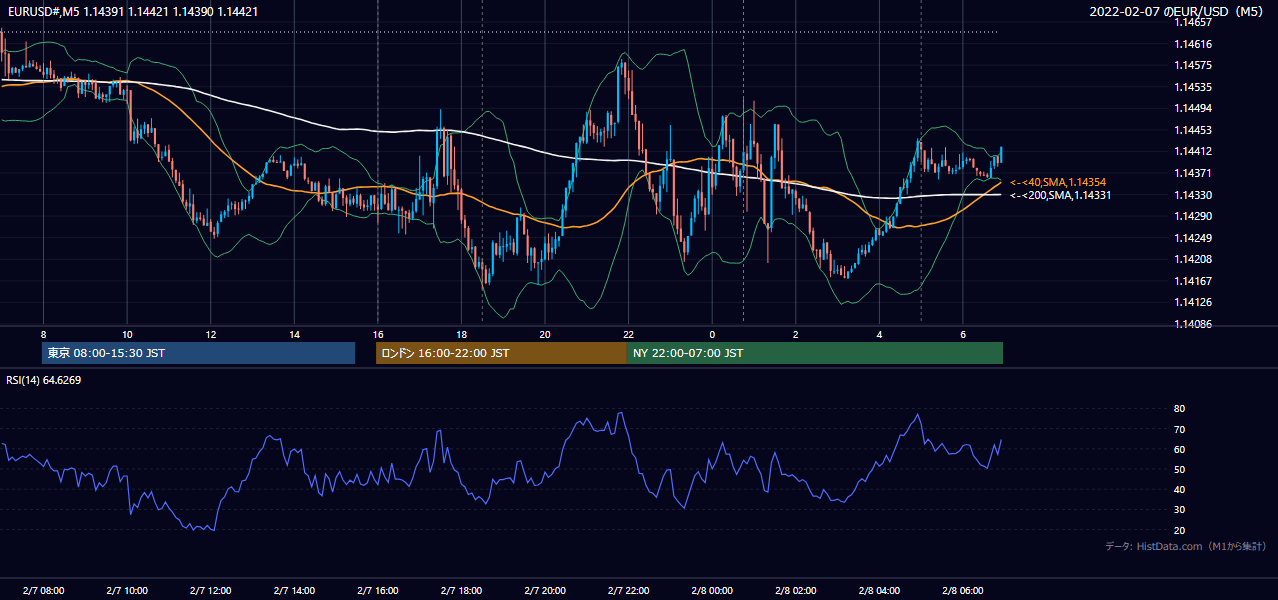Click the HistData.com data source credit
This screenshot has width=1278, height=600.
[1186, 546]
